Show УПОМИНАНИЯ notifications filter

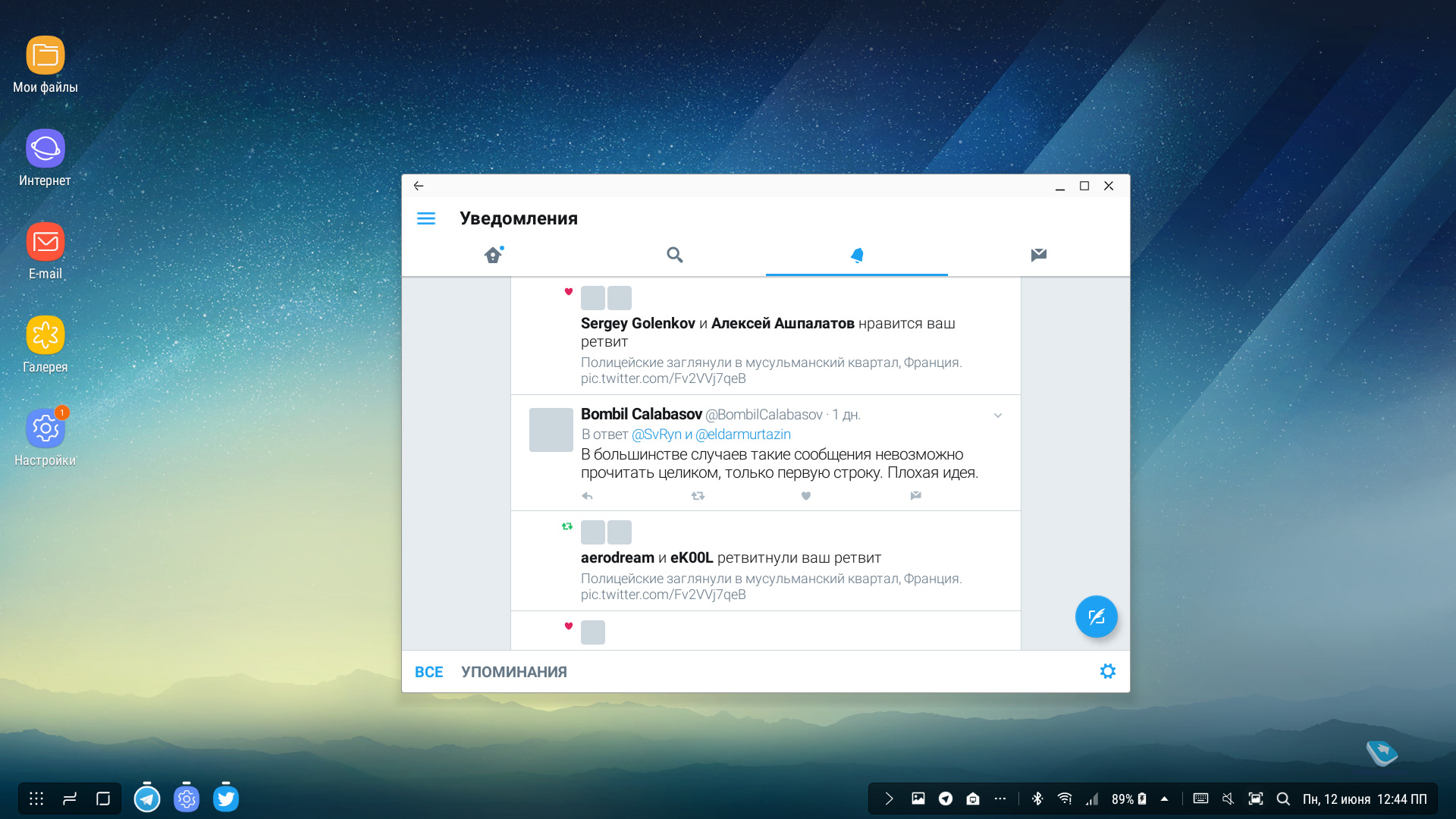(x=514, y=672)
